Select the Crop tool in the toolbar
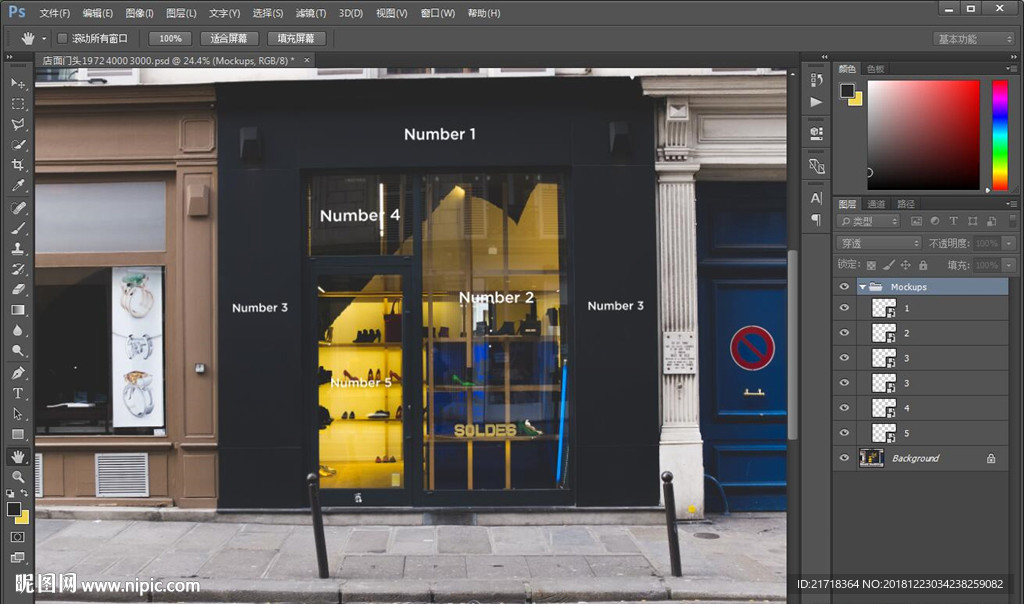 pyautogui.click(x=18, y=165)
